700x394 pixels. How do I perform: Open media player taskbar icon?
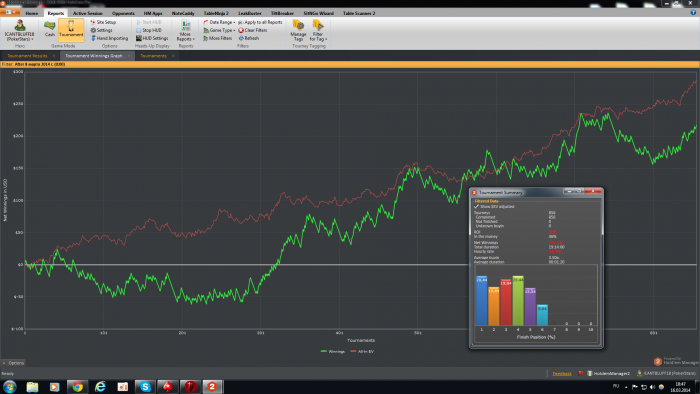[x=54, y=386]
